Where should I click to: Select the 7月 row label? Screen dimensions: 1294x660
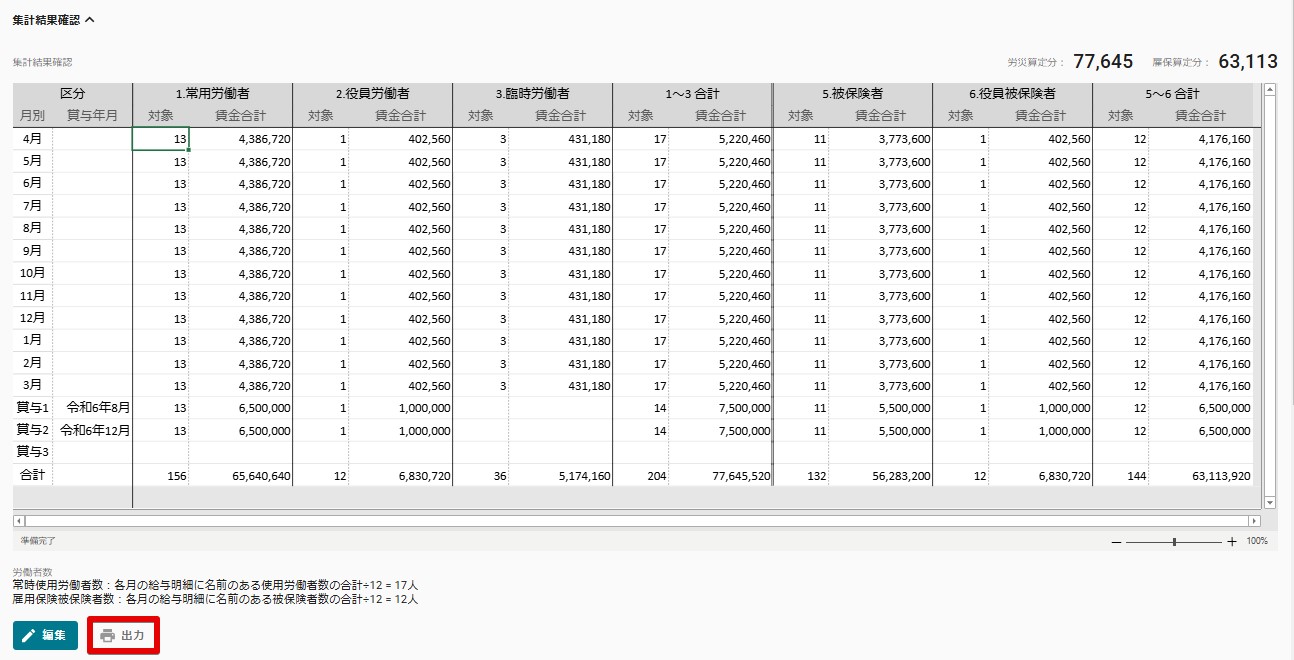(x=32, y=206)
